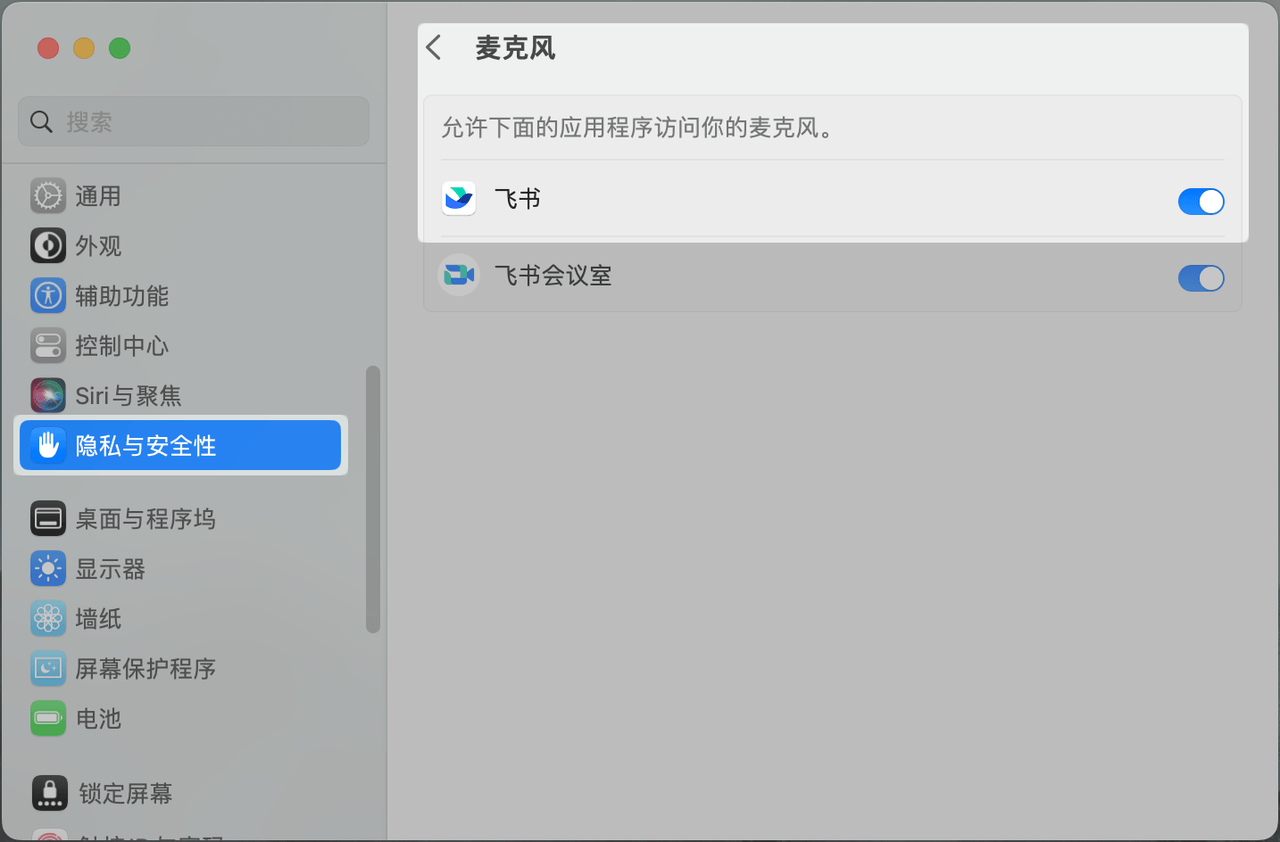Disable microphone access for 飞书
Screen dimensions: 1280x842
click(1200, 201)
